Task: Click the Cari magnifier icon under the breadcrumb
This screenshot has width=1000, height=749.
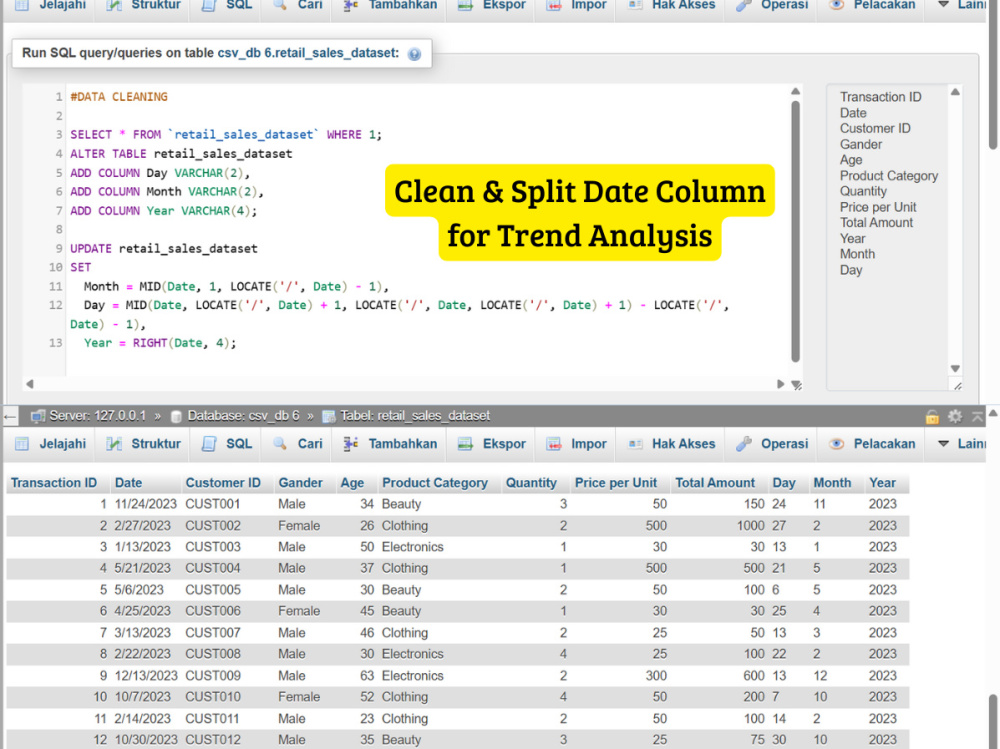Action: 280,444
